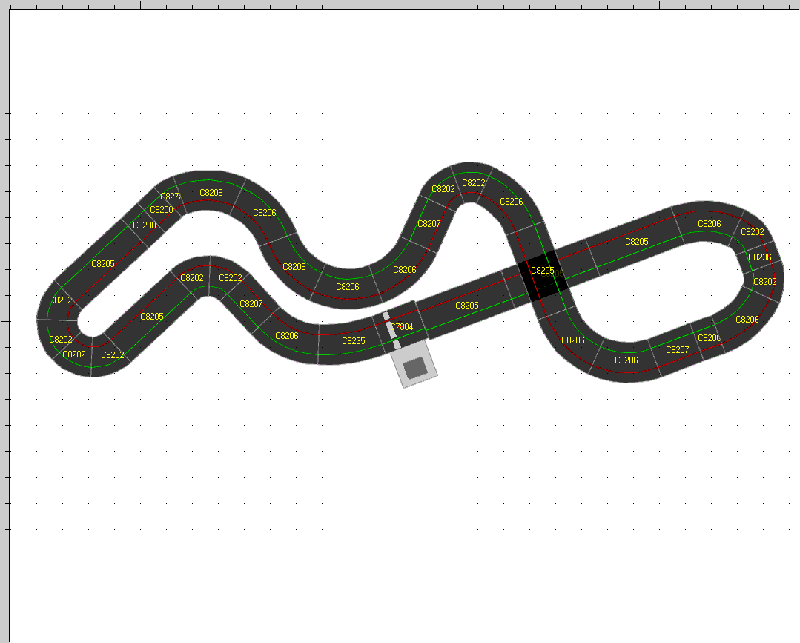Click the C8202 curve at far-right top corner
Image resolution: width=800 pixels, height=643 pixels.
click(752, 232)
